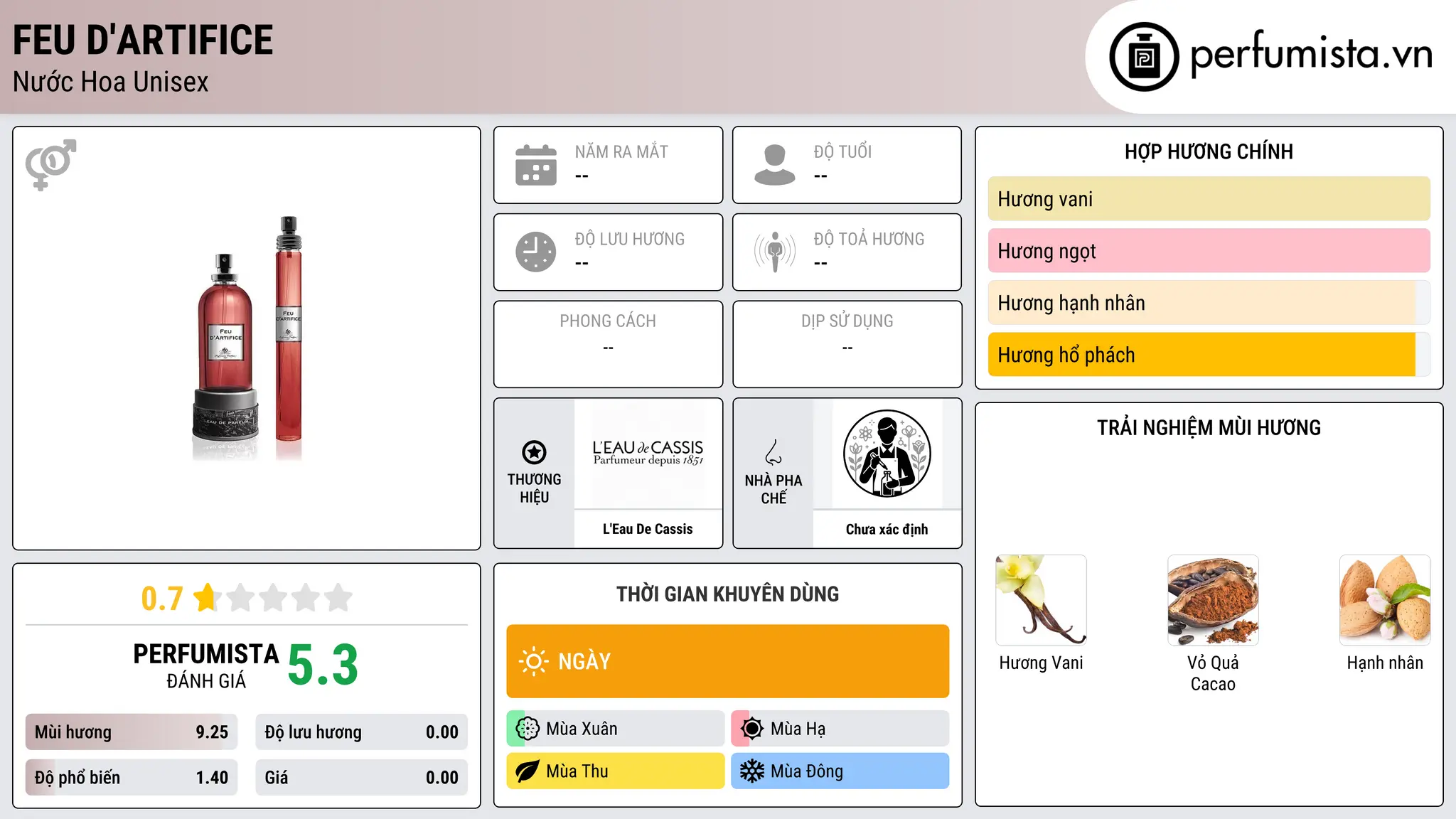Click the star badge icon above Thương Hiệu
The width and height of the screenshot is (1456, 819).
click(x=534, y=452)
